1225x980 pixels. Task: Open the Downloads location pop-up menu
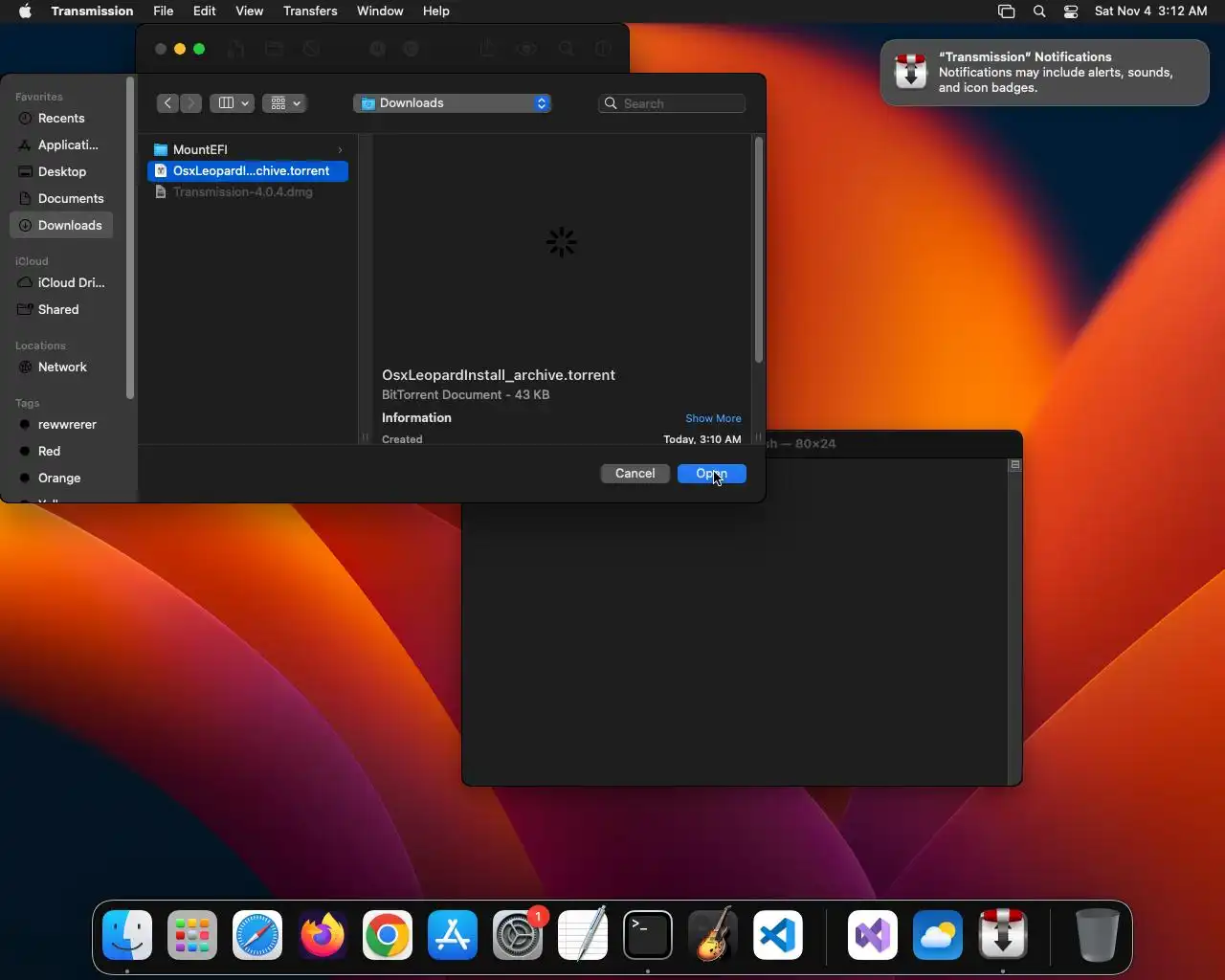pos(453,103)
